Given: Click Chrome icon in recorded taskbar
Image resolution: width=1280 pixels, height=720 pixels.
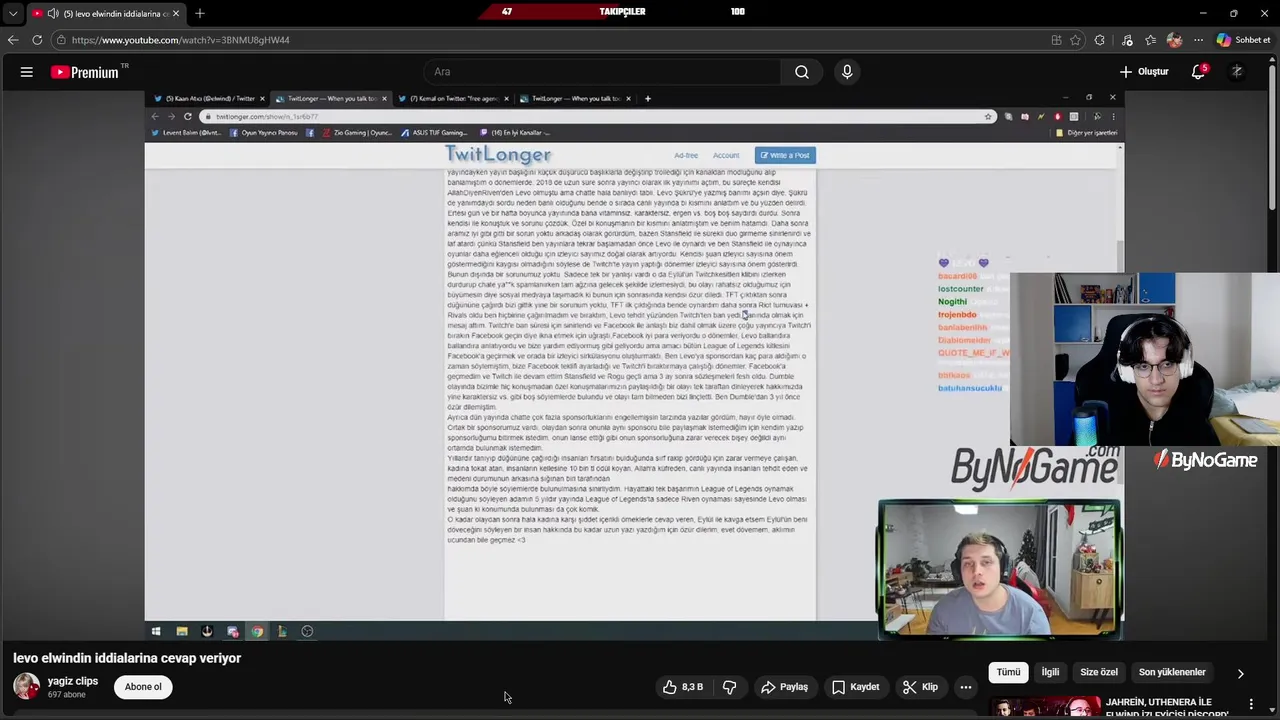Looking at the screenshot, I should coord(257,631).
